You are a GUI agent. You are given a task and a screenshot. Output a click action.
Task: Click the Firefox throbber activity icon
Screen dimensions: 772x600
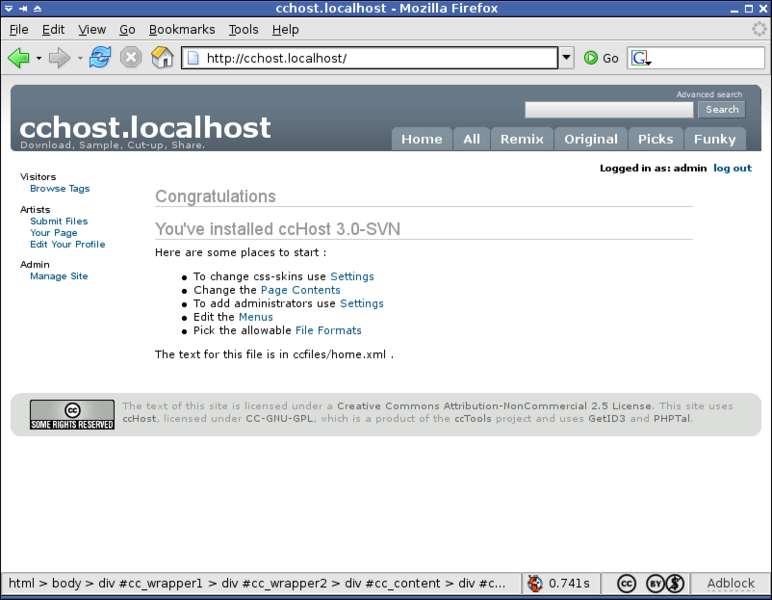click(x=759, y=30)
